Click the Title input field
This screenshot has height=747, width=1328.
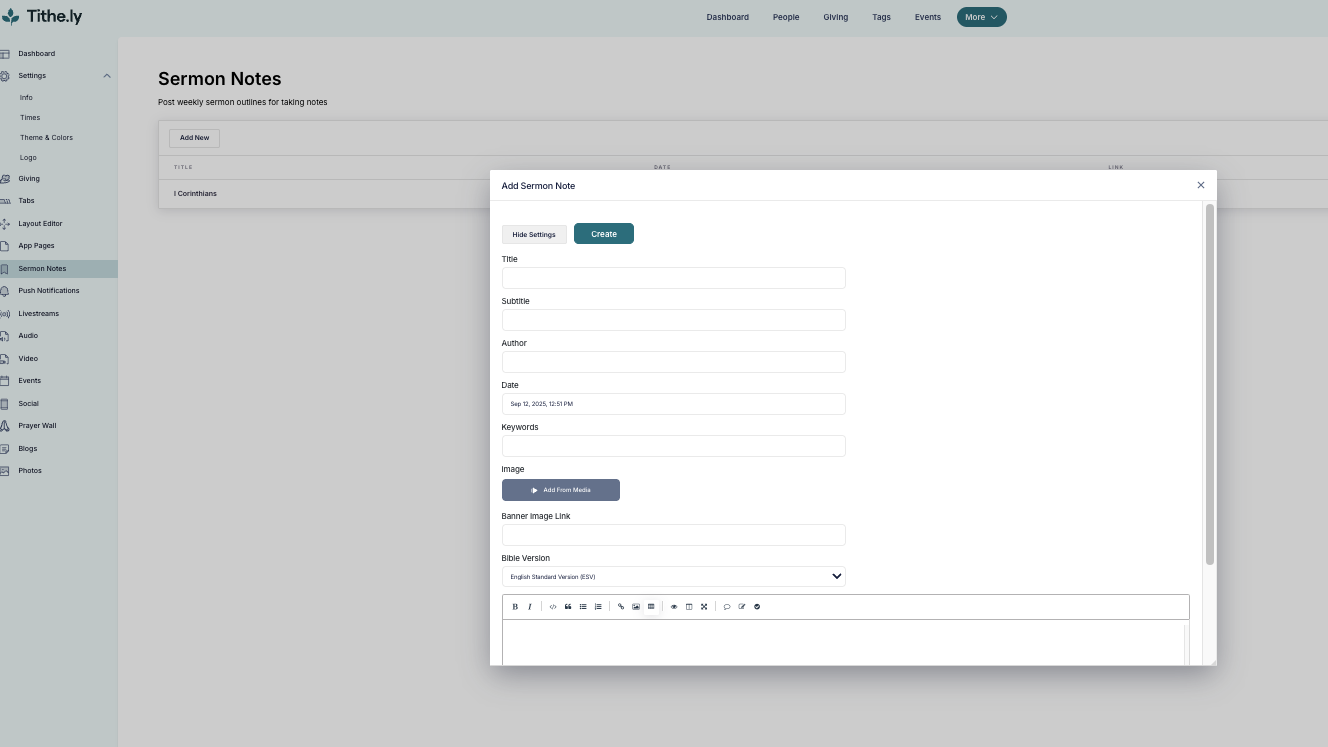pos(673,278)
